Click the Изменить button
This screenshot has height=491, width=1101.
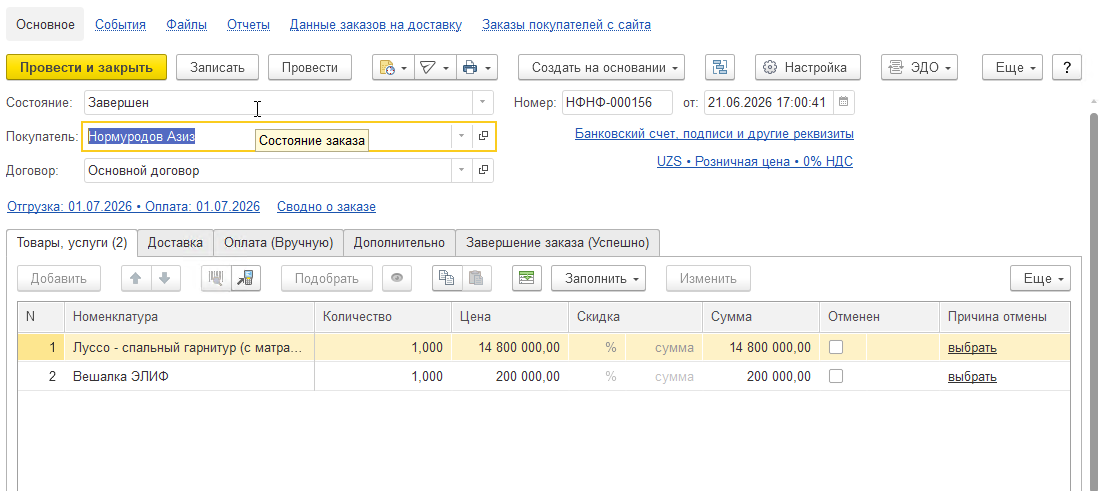[x=708, y=278]
